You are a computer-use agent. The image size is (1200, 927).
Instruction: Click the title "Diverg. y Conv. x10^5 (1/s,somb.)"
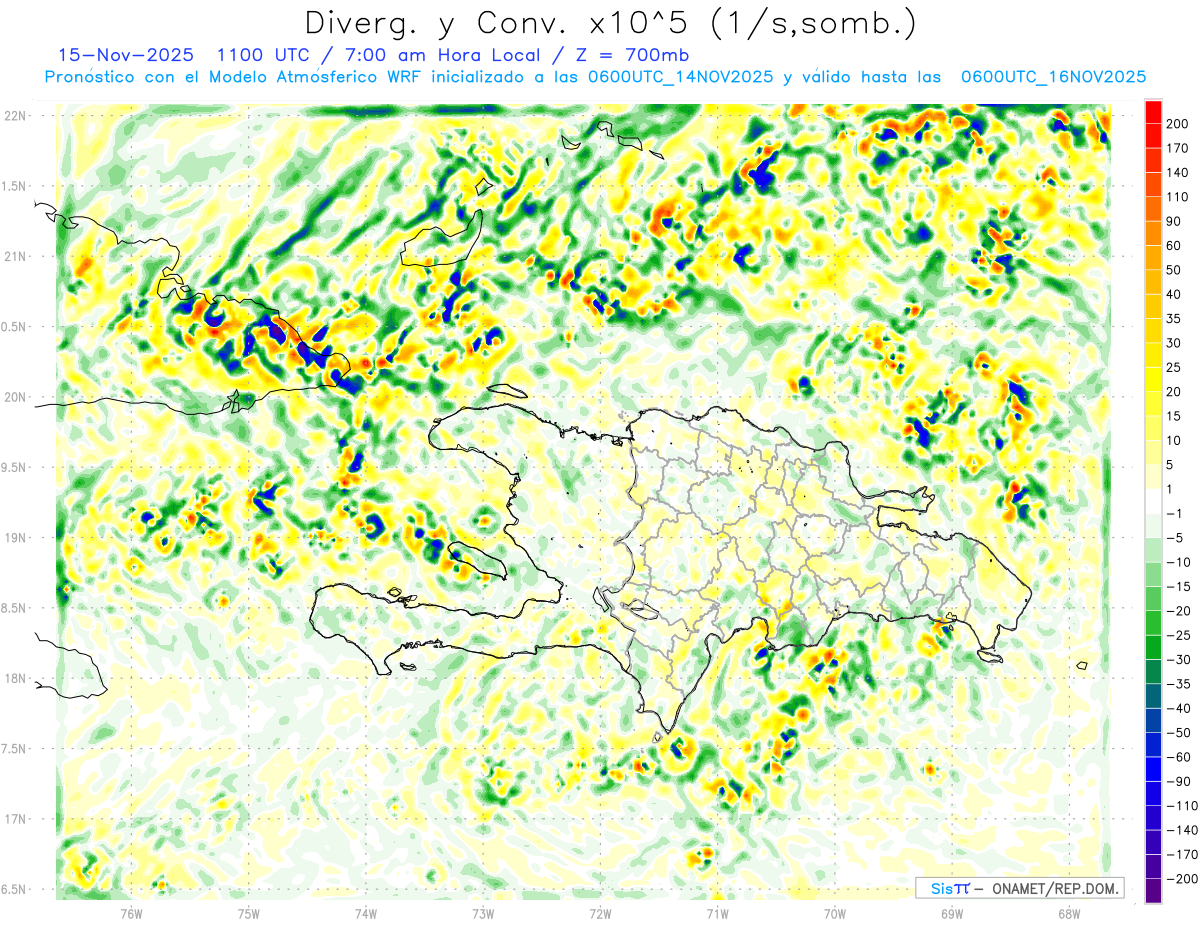pyautogui.click(x=609, y=22)
